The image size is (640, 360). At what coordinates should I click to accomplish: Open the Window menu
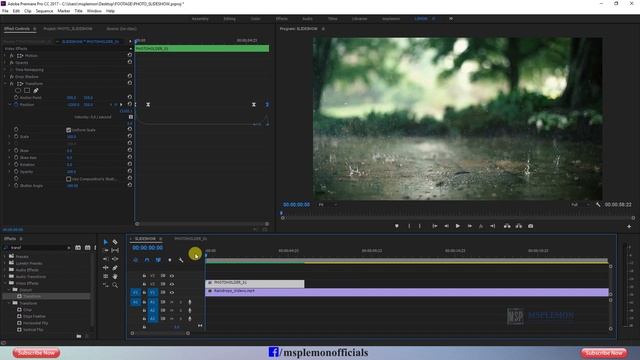[x=94, y=11]
